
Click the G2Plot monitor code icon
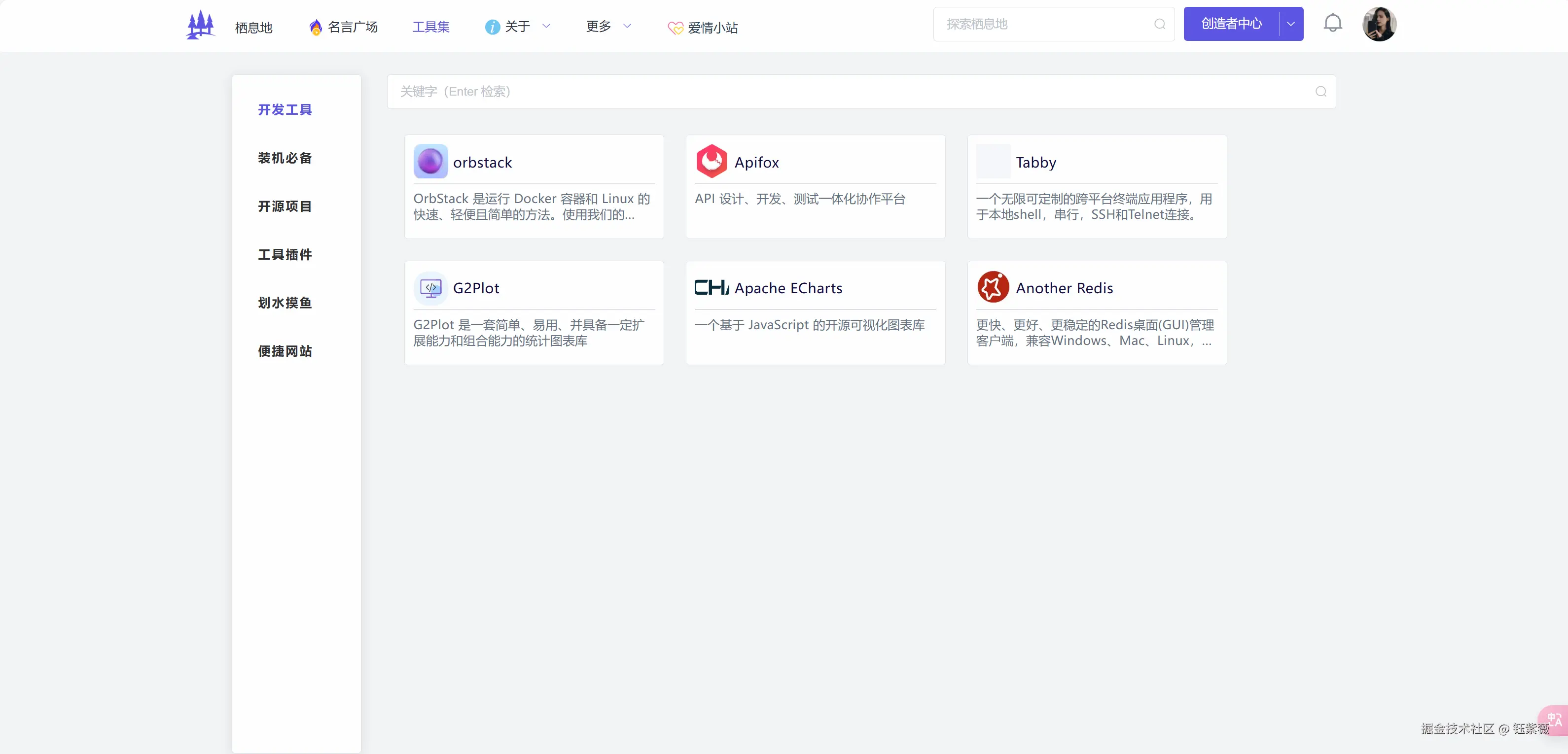tap(430, 288)
